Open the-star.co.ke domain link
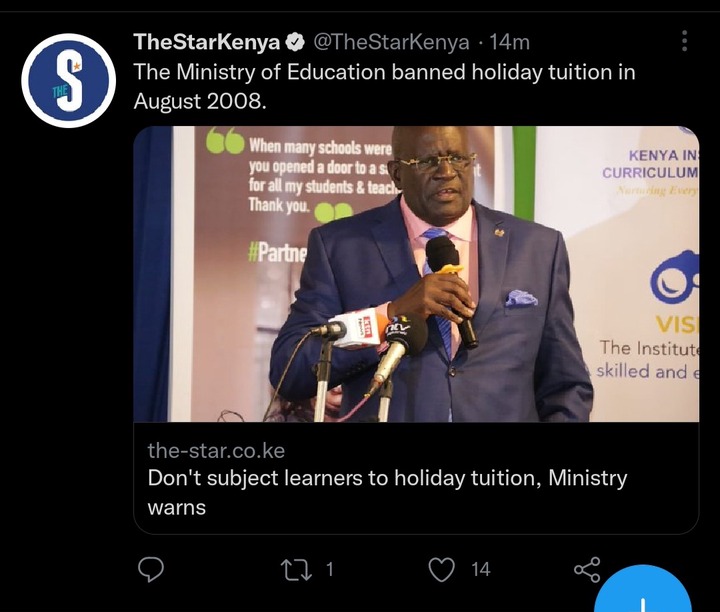Viewport: 720px width, 612px height. pyautogui.click(x=216, y=451)
